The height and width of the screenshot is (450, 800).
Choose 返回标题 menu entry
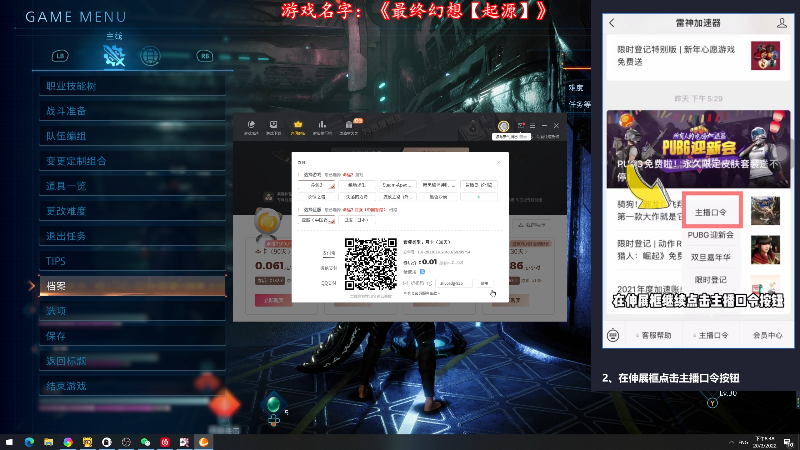click(132, 361)
